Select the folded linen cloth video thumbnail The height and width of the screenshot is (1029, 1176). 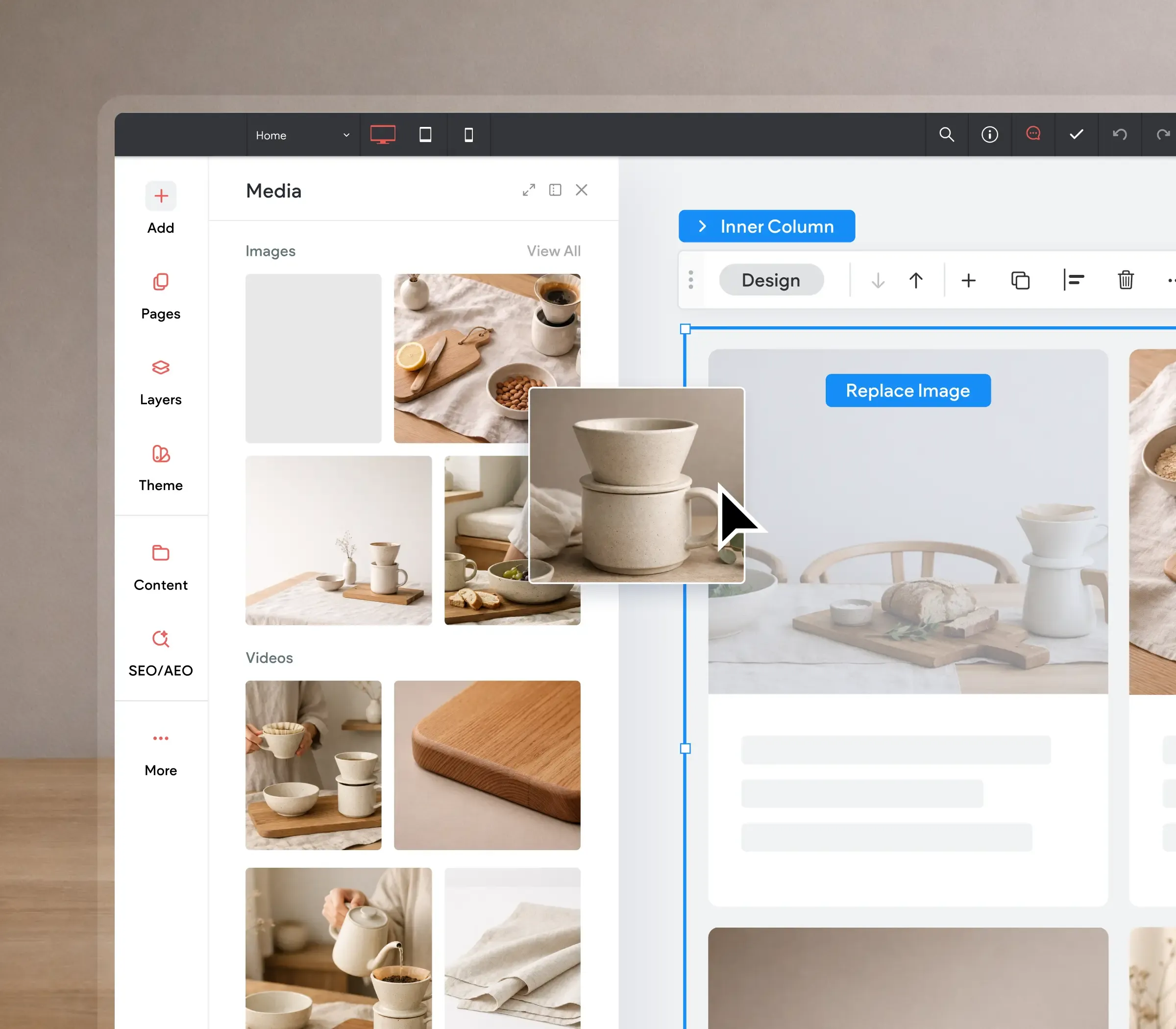click(x=512, y=948)
